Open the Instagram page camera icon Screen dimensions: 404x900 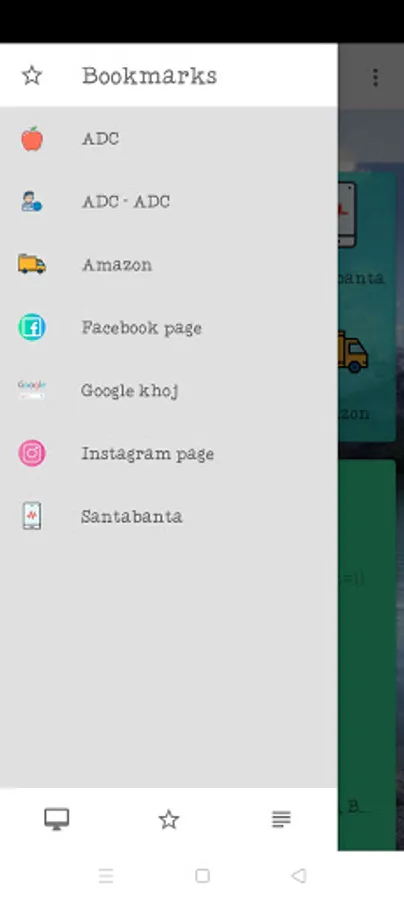click(32, 453)
